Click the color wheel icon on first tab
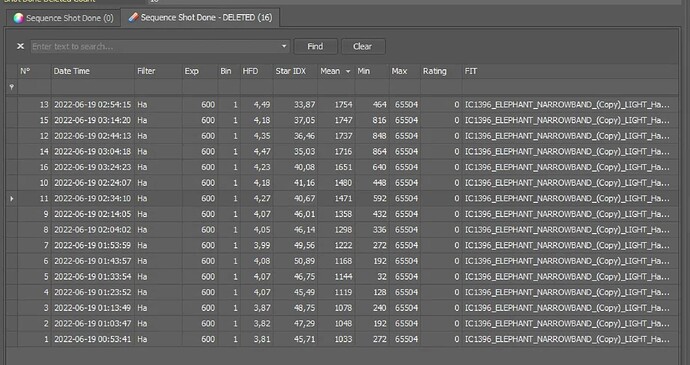Image resolution: width=690 pixels, height=365 pixels. pyautogui.click(x=18, y=18)
